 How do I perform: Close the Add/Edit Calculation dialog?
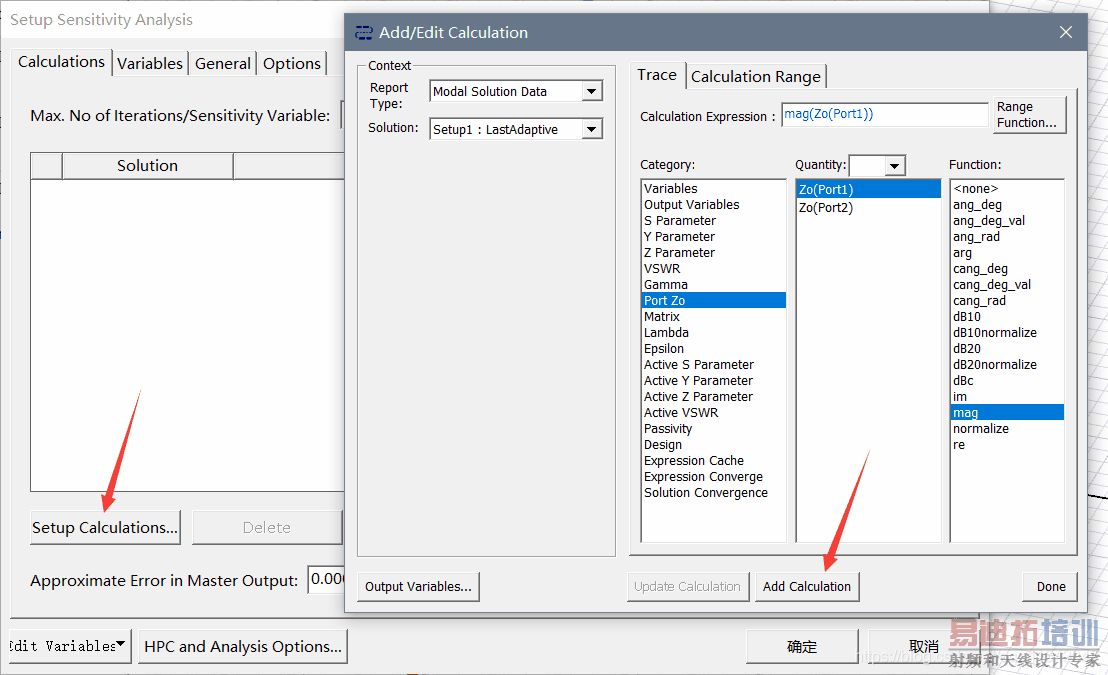tap(1066, 33)
